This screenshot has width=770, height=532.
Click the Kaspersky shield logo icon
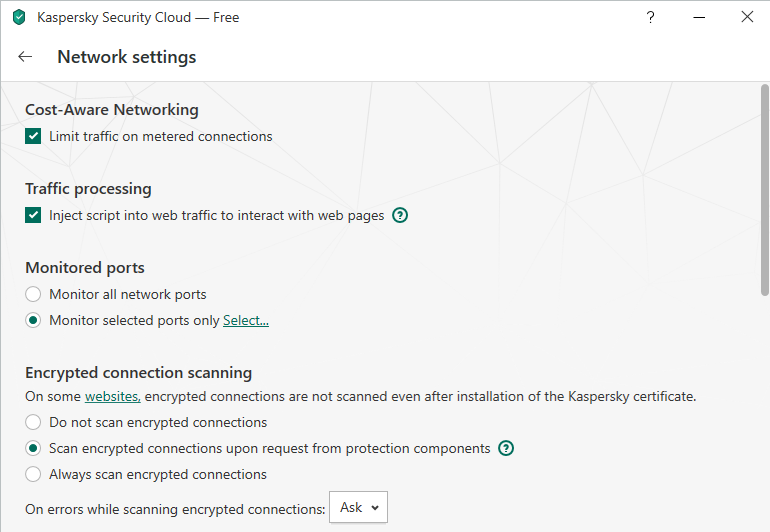(19, 17)
